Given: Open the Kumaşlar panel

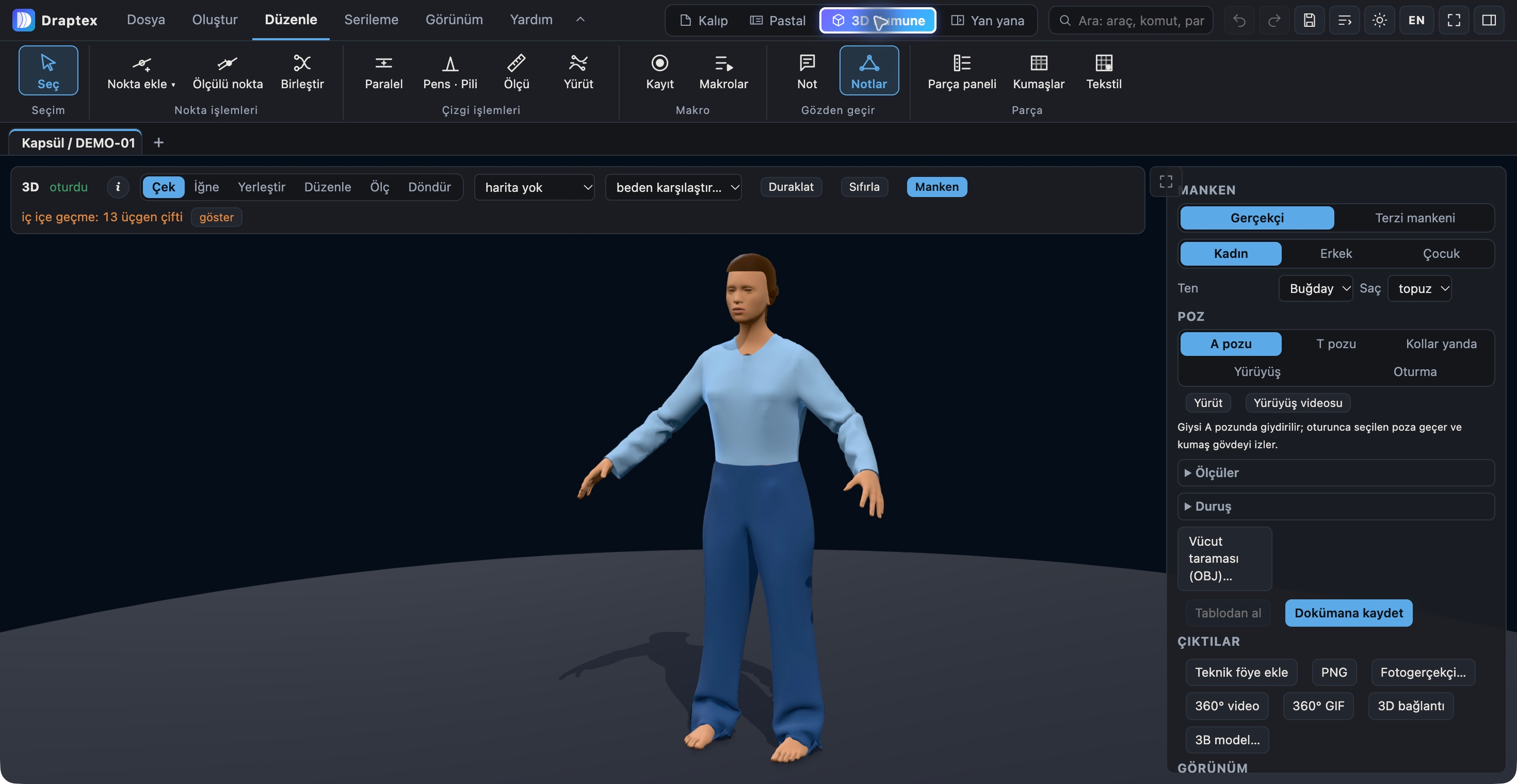Looking at the screenshot, I should pos(1038,70).
